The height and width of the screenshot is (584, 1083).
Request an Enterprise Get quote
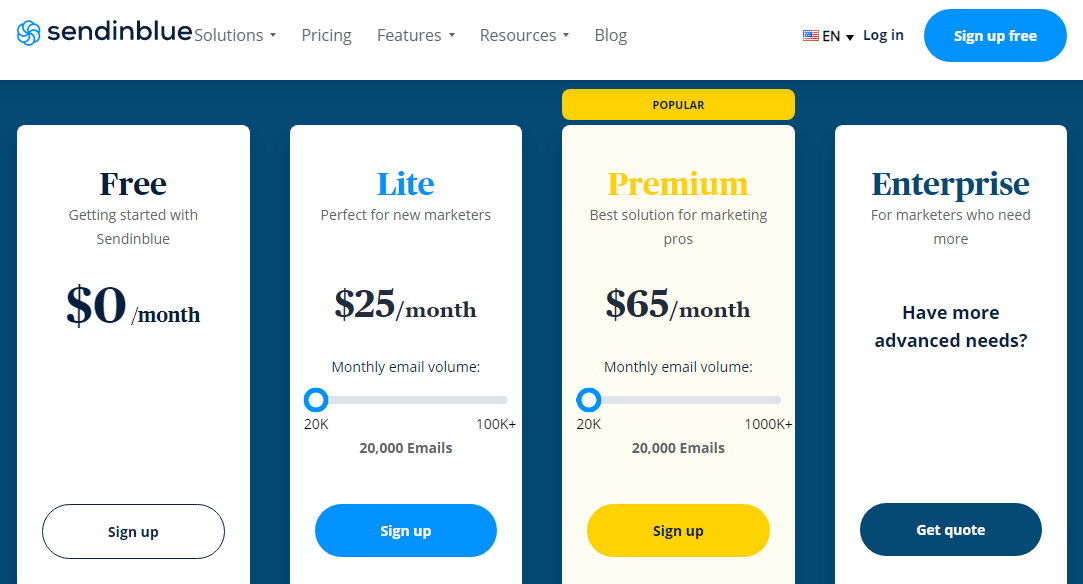coord(950,530)
